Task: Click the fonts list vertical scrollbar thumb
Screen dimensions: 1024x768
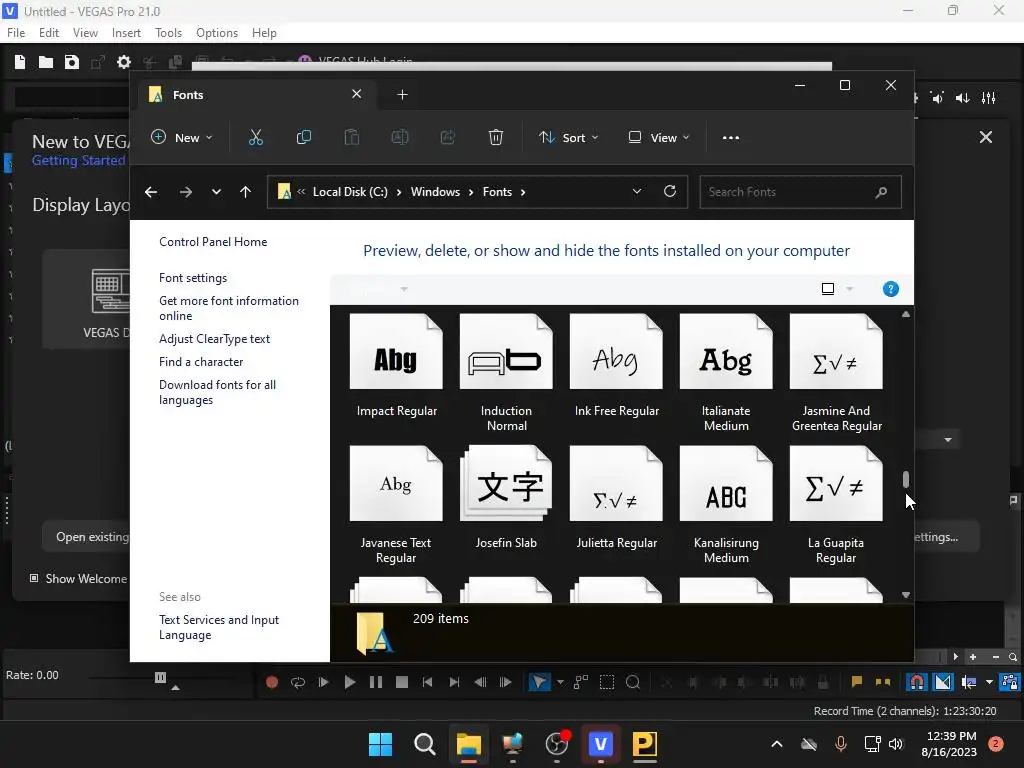Action: tap(906, 479)
